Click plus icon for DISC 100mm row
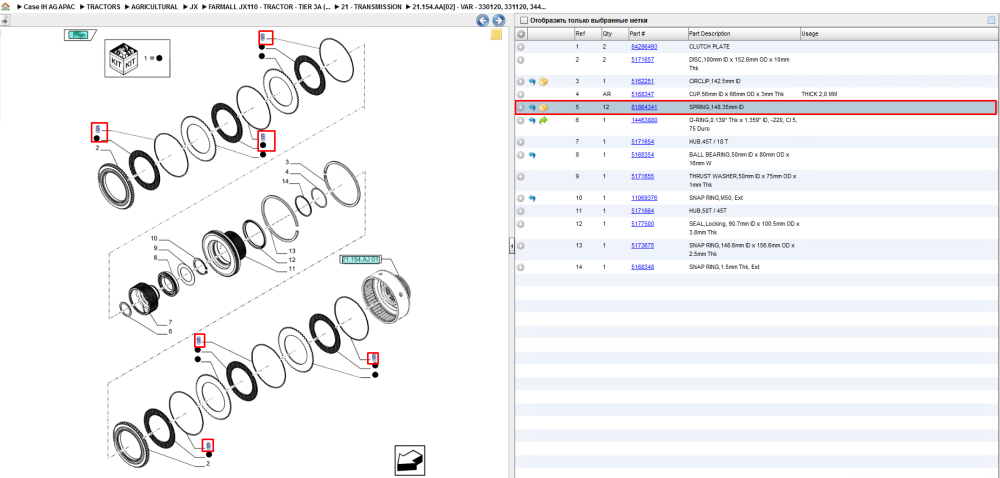The image size is (1000, 478). [520, 60]
